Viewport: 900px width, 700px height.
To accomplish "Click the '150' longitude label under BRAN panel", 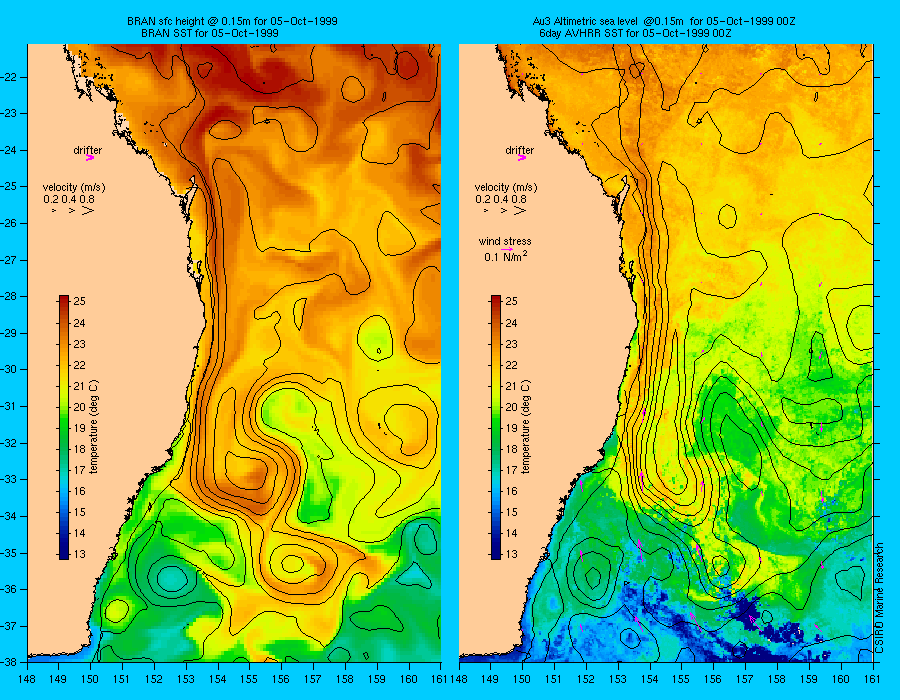I will coord(90,680).
